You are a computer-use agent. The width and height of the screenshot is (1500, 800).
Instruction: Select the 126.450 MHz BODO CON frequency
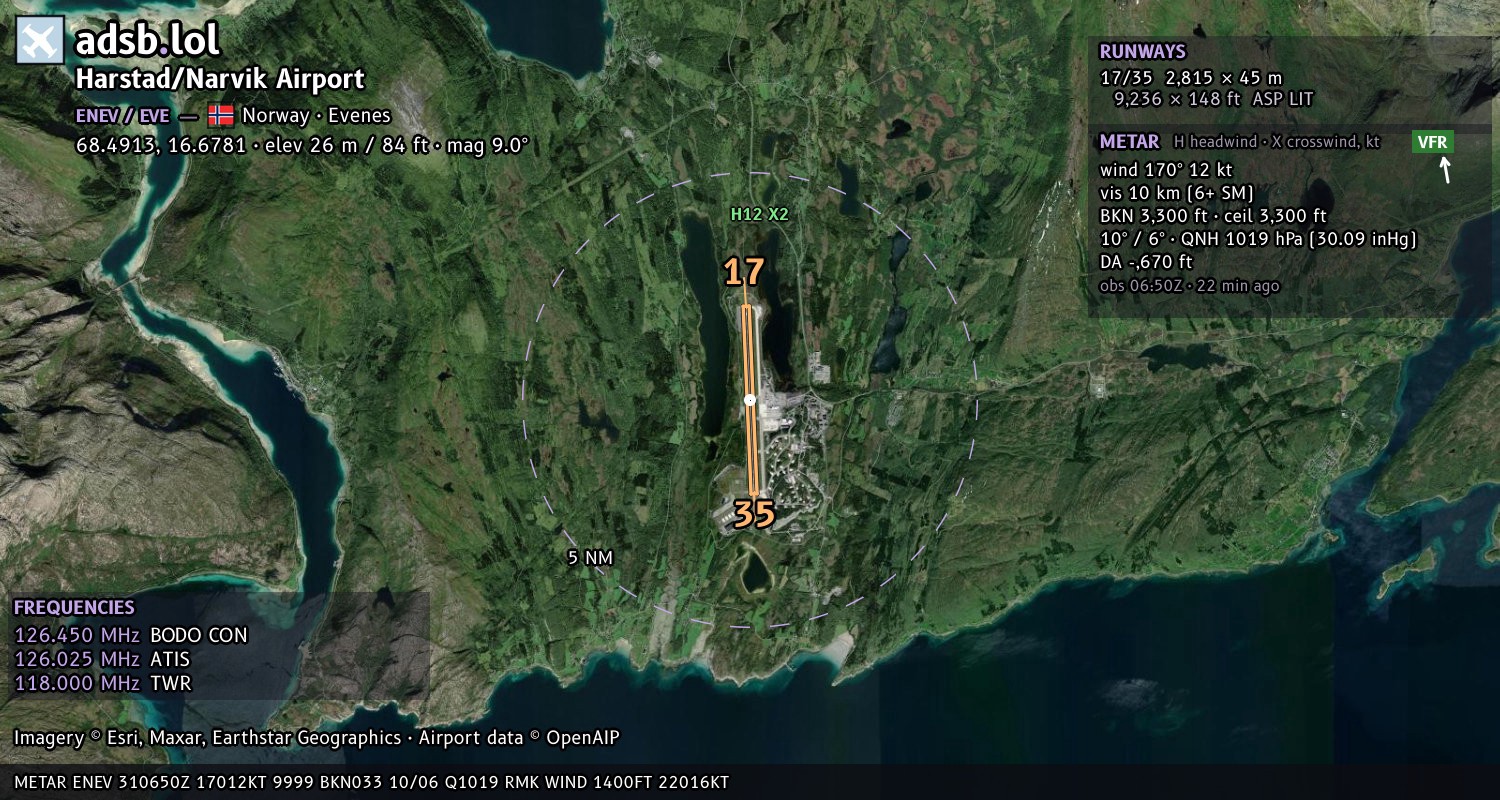(x=131, y=635)
